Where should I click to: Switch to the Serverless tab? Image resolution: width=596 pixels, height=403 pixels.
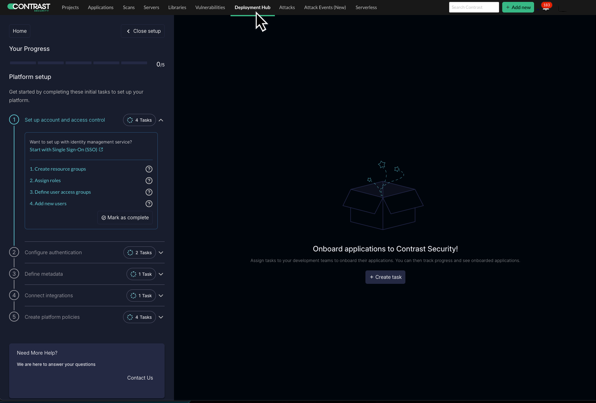pyautogui.click(x=366, y=7)
